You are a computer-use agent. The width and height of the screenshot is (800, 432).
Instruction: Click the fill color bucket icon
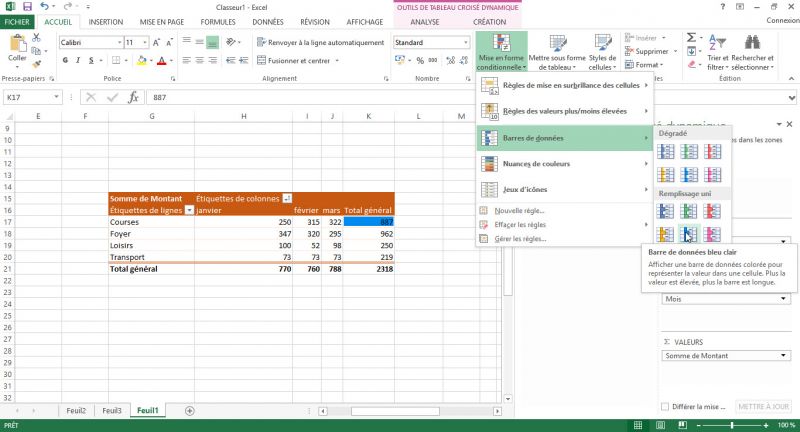tap(142, 61)
